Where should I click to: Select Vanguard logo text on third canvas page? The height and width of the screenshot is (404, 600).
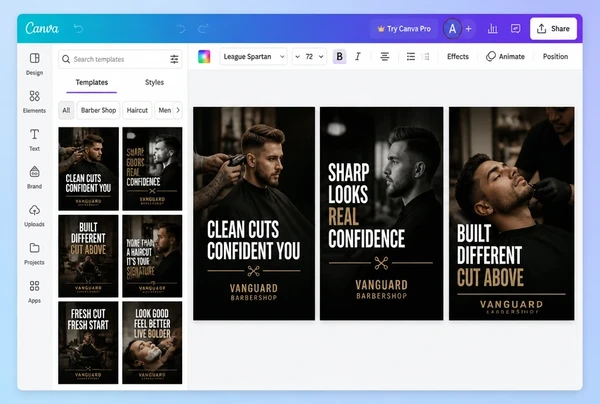pos(512,306)
